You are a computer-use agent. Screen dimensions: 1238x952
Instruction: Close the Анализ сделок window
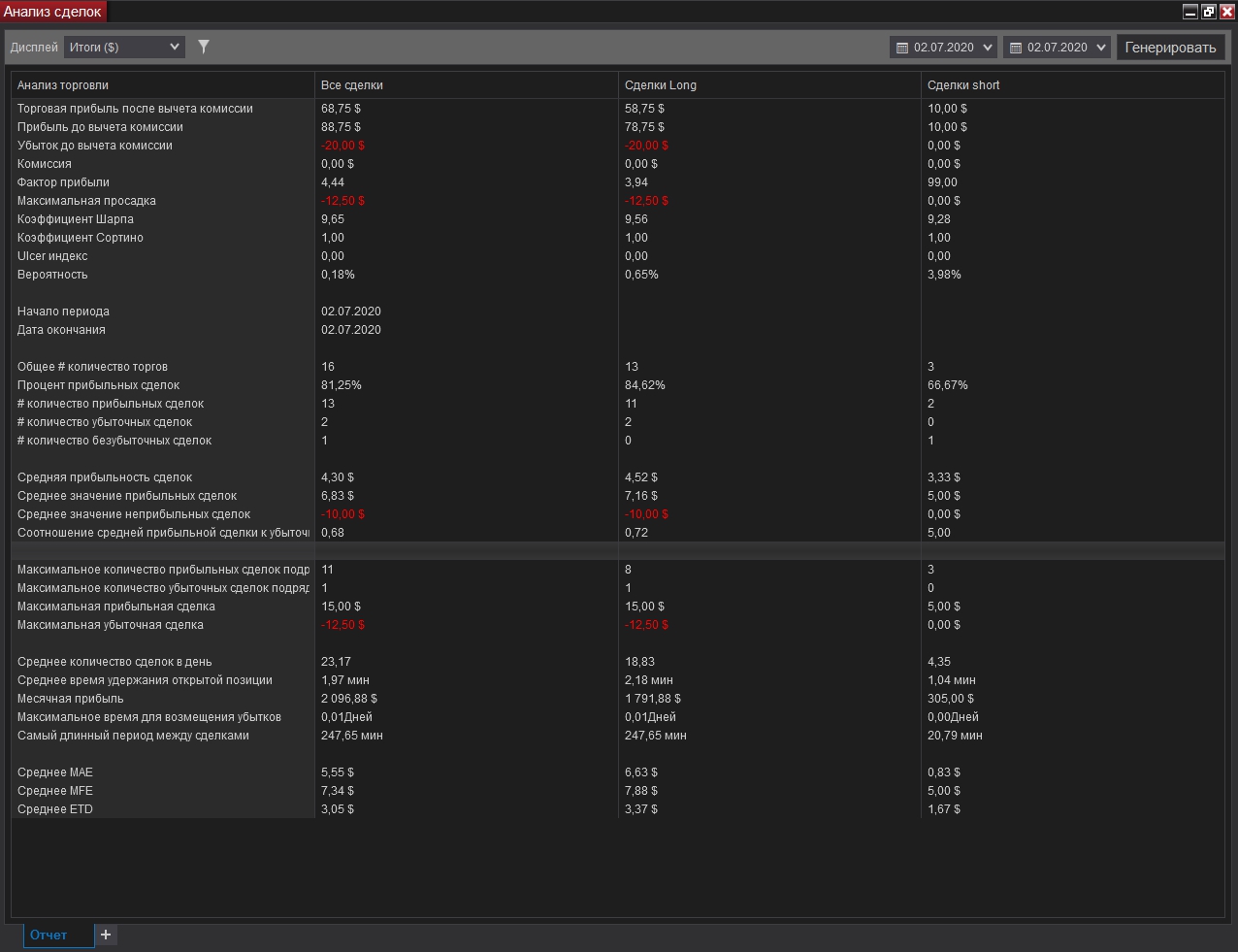[x=1226, y=12]
